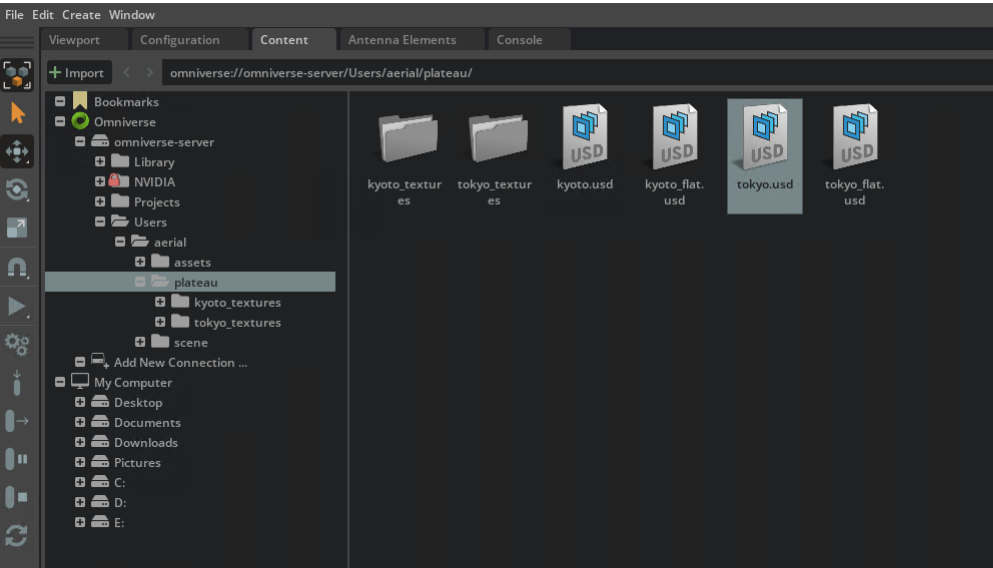Screen dimensions: 993x568
Task: Click Add New Connection
Action: tap(180, 363)
